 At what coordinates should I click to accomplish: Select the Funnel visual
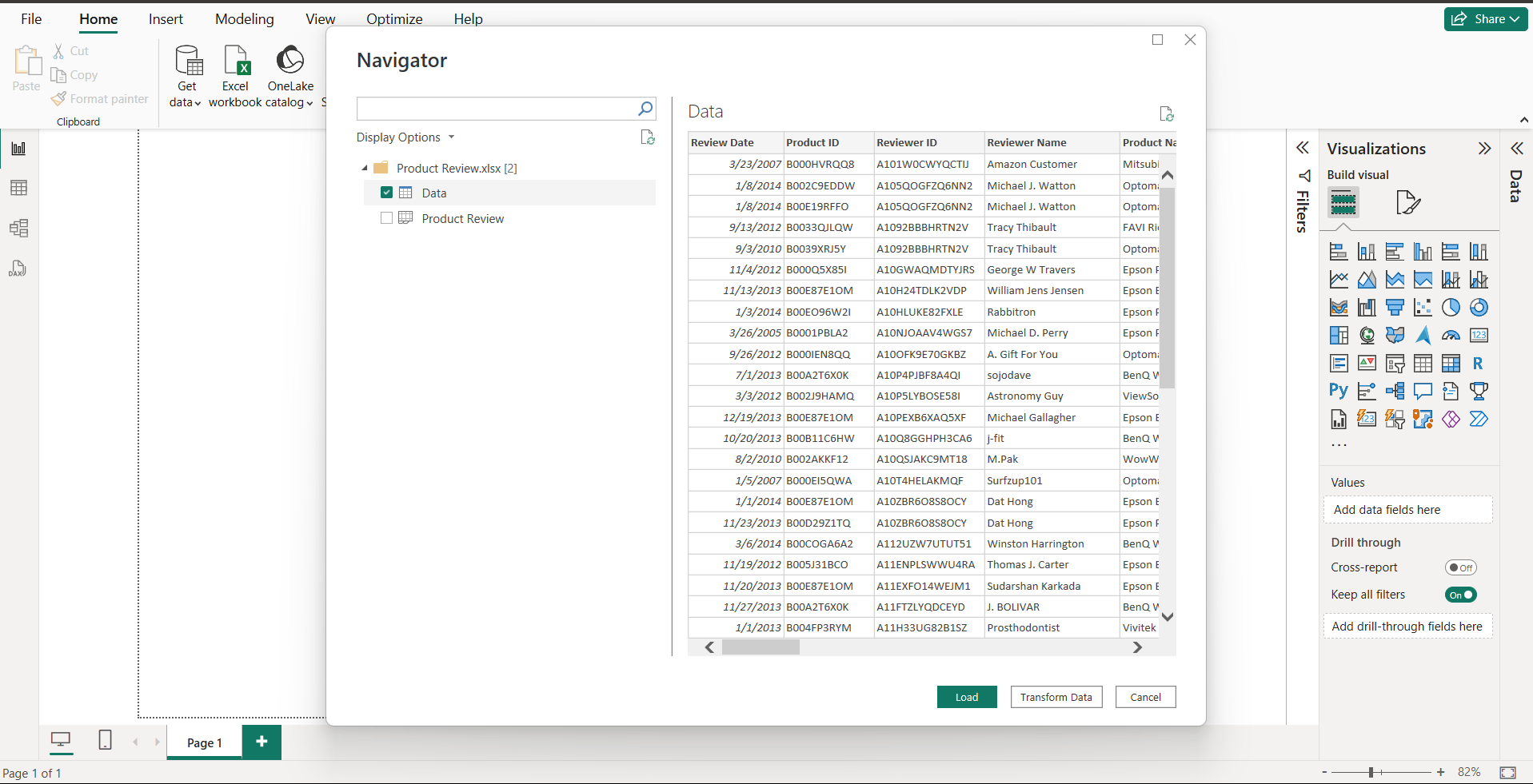(1395, 308)
